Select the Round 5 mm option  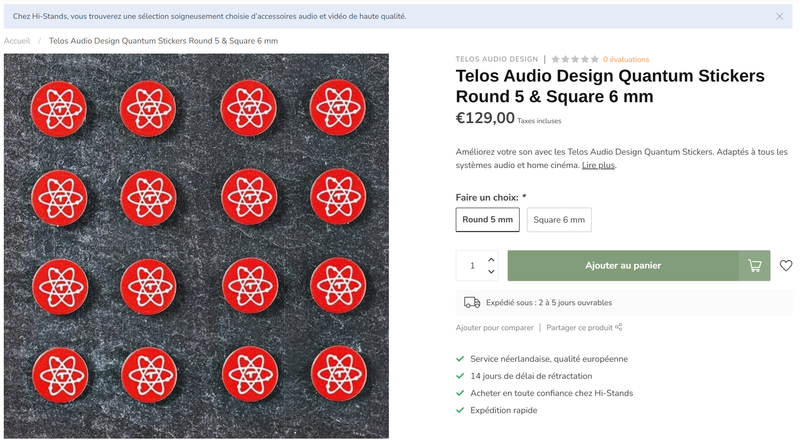487,219
